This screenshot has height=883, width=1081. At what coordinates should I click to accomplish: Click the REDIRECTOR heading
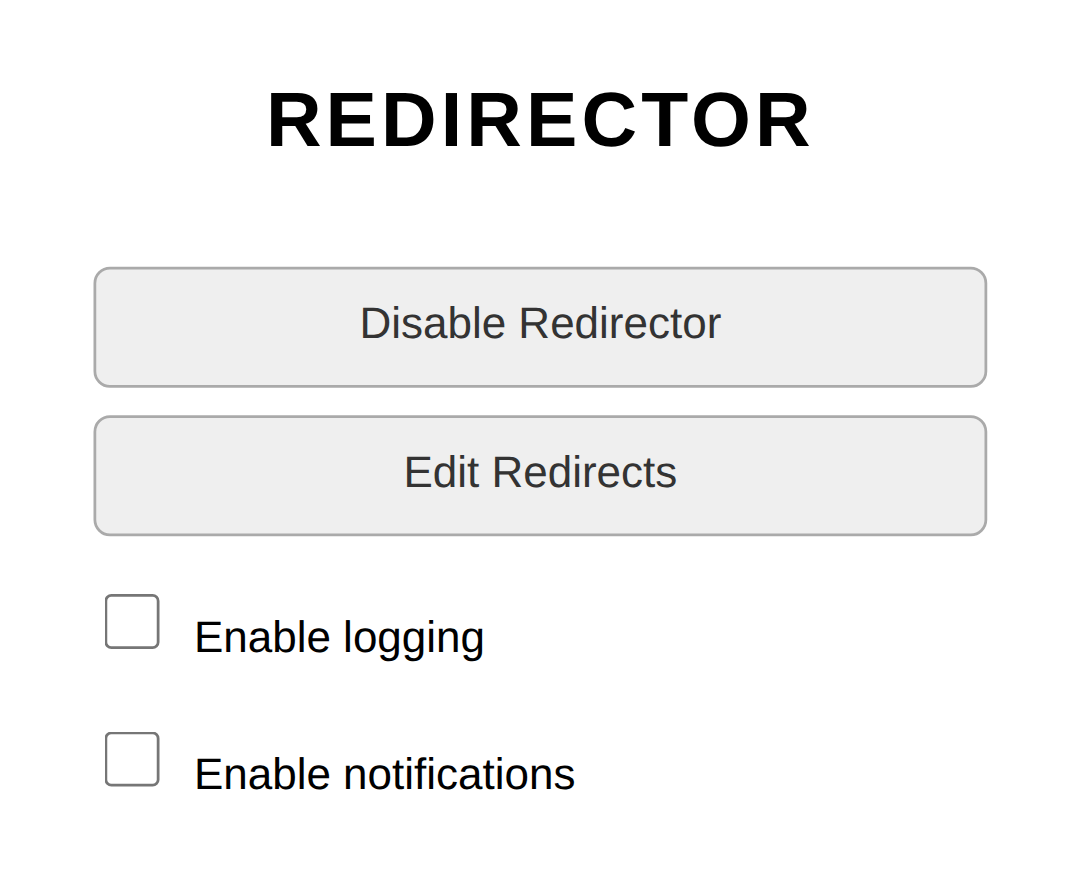point(539,121)
